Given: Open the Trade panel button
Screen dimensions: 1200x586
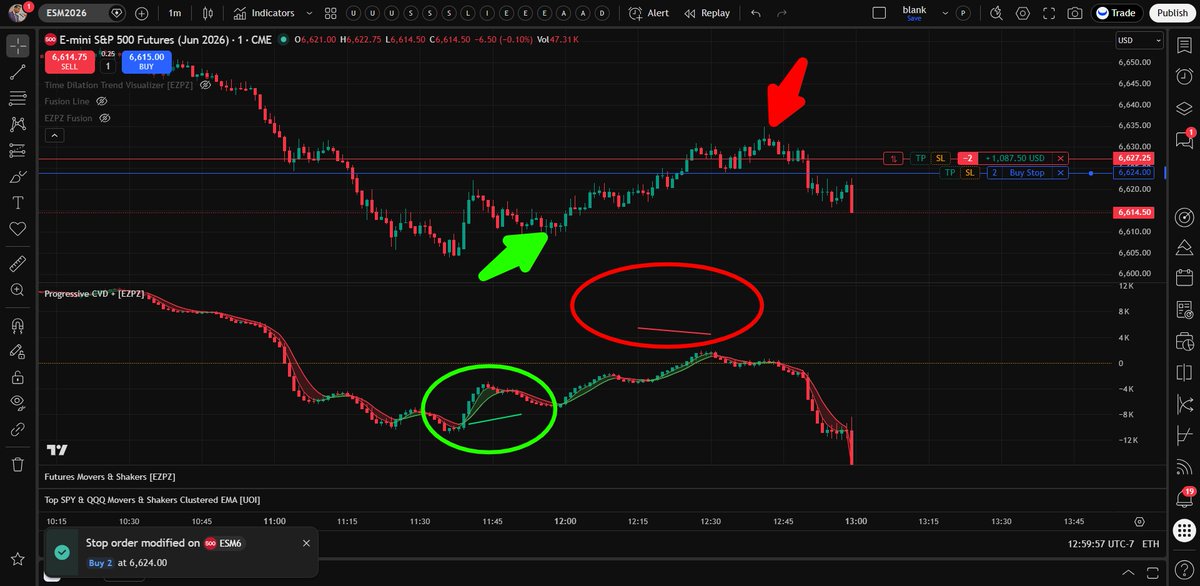Looking at the screenshot, I should pyautogui.click(x=1115, y=13).
